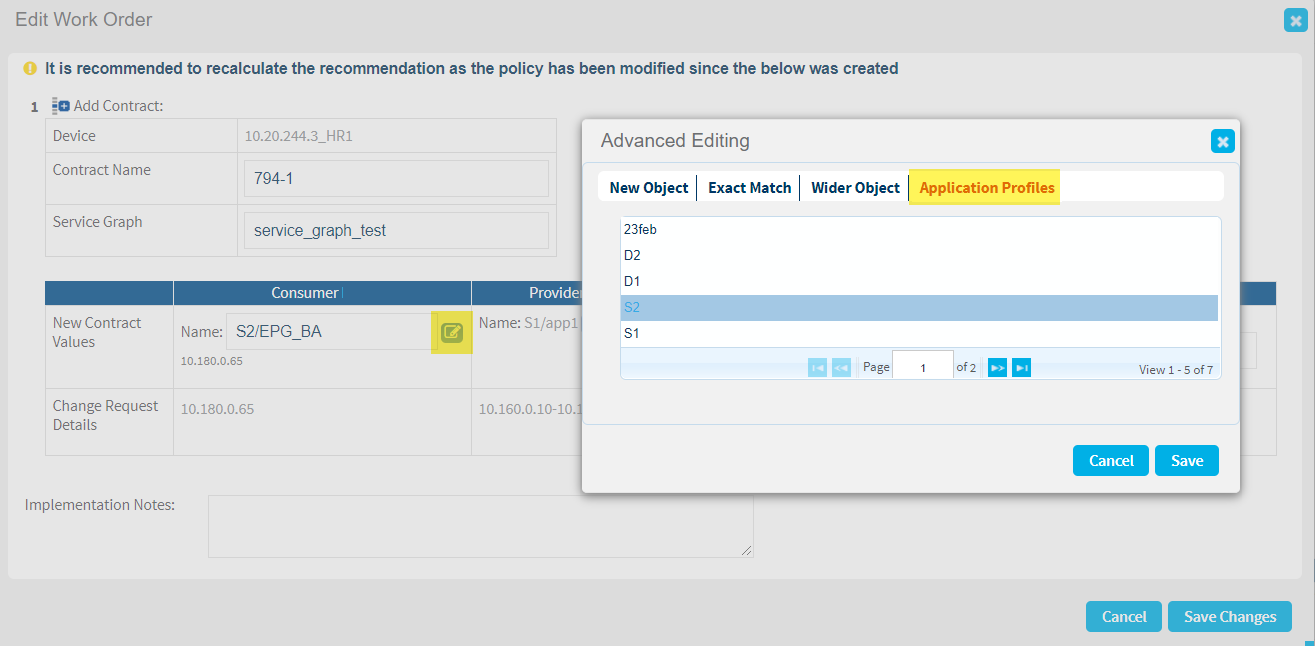Screen dimensions: 1315x646
Task: Close the Advanced Editing dialog
Action: coord(1222,142)
